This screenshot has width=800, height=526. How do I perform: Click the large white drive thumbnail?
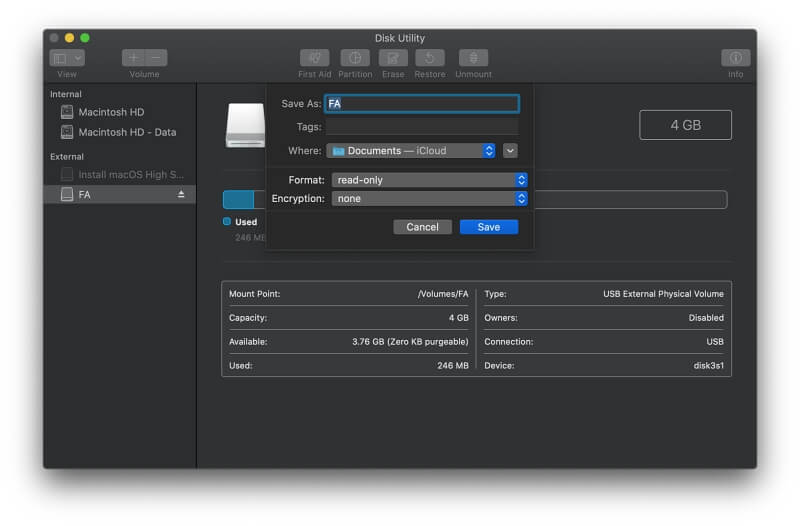(x=245, y=126)
